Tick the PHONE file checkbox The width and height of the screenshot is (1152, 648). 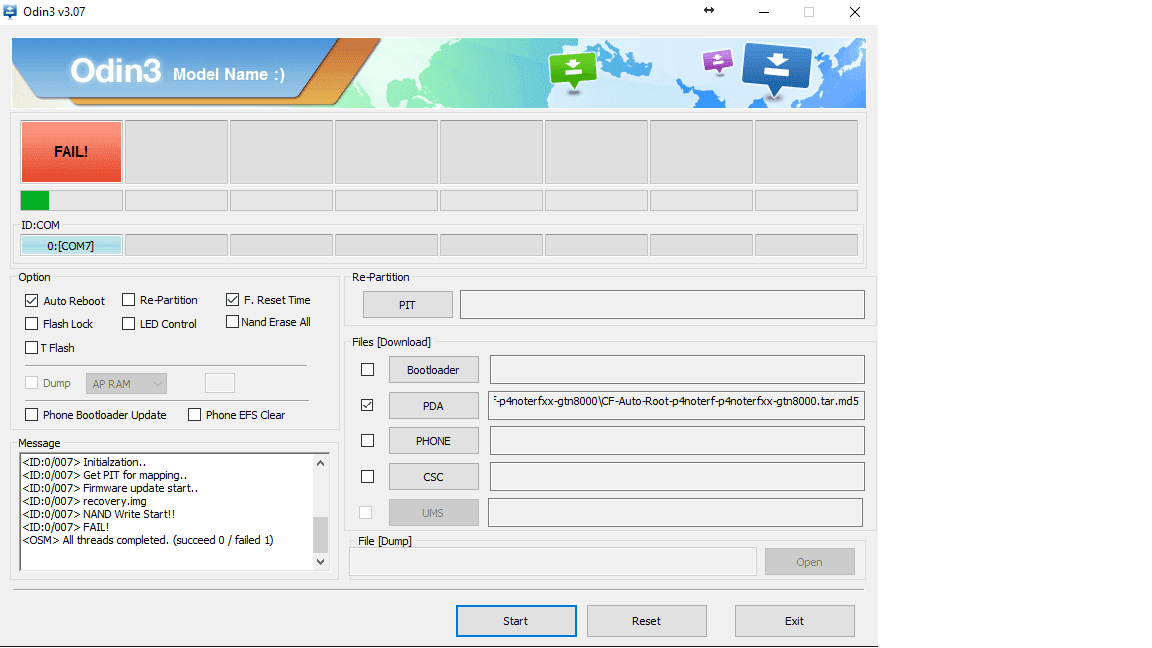point(367,440)
